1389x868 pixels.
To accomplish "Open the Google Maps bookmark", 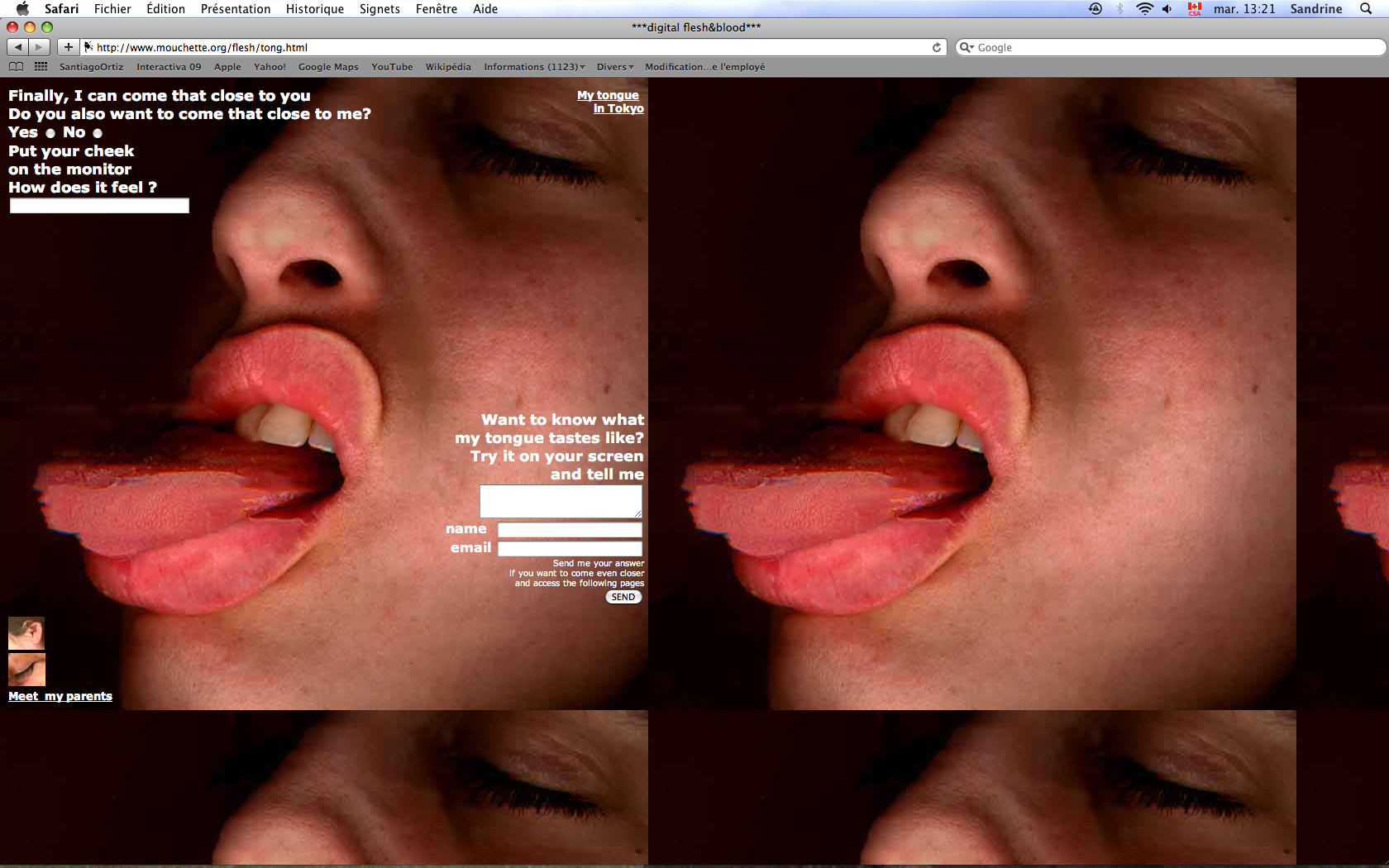I will (328, 67).
